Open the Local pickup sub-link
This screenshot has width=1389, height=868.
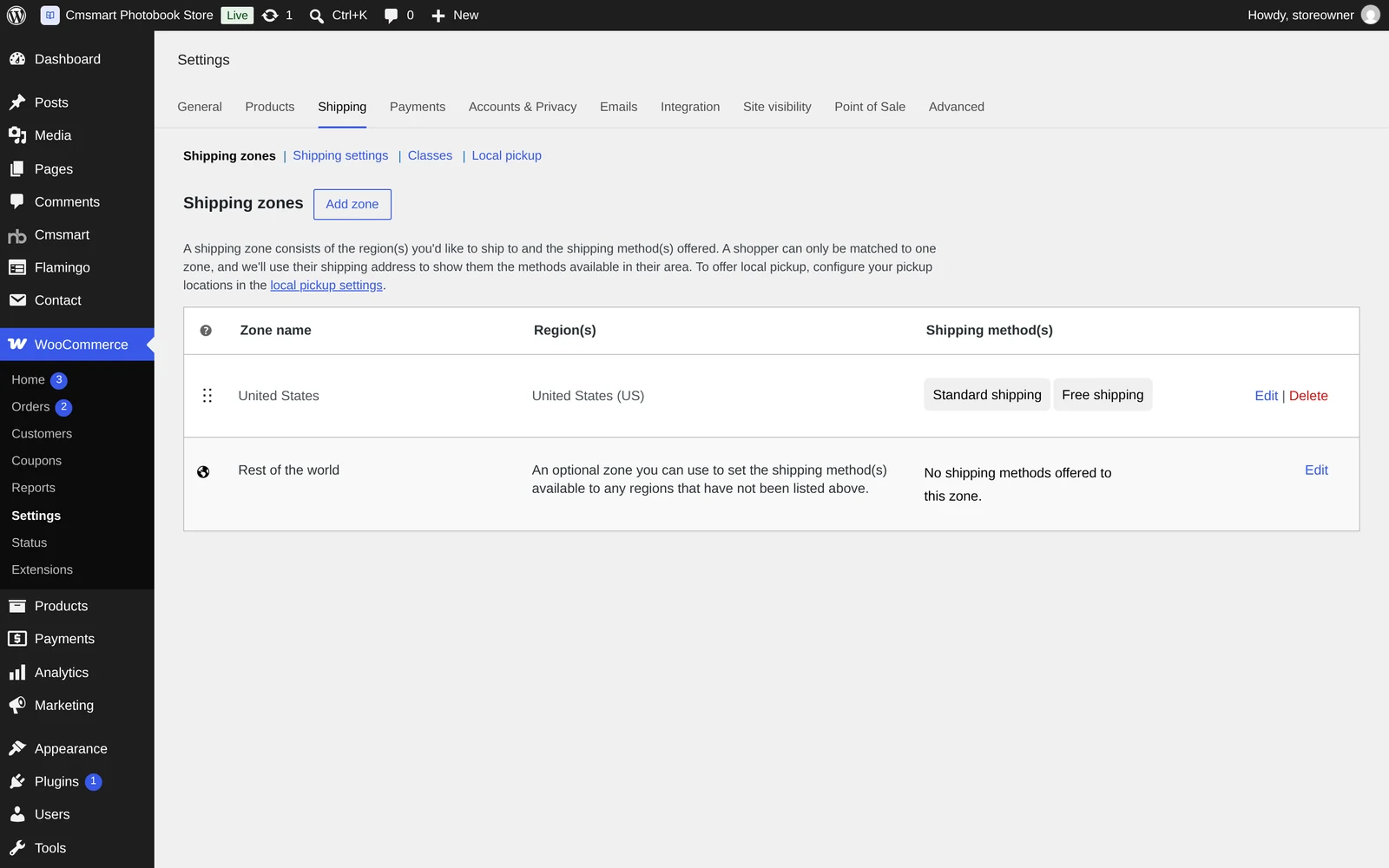[507, 155]
